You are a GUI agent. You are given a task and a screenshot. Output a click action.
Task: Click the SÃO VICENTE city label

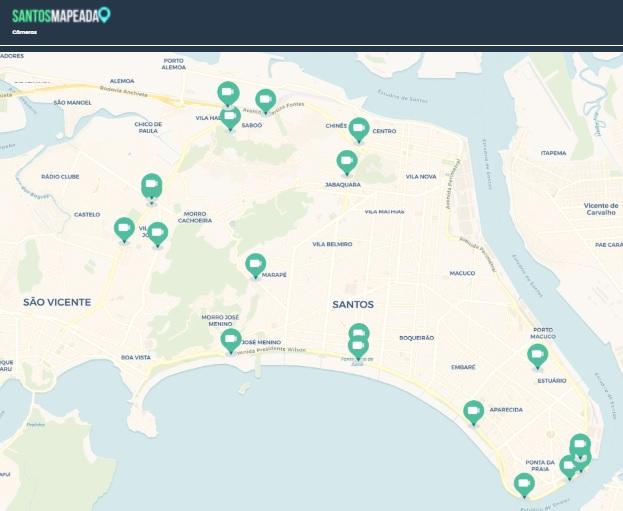[x=57, y=302]
